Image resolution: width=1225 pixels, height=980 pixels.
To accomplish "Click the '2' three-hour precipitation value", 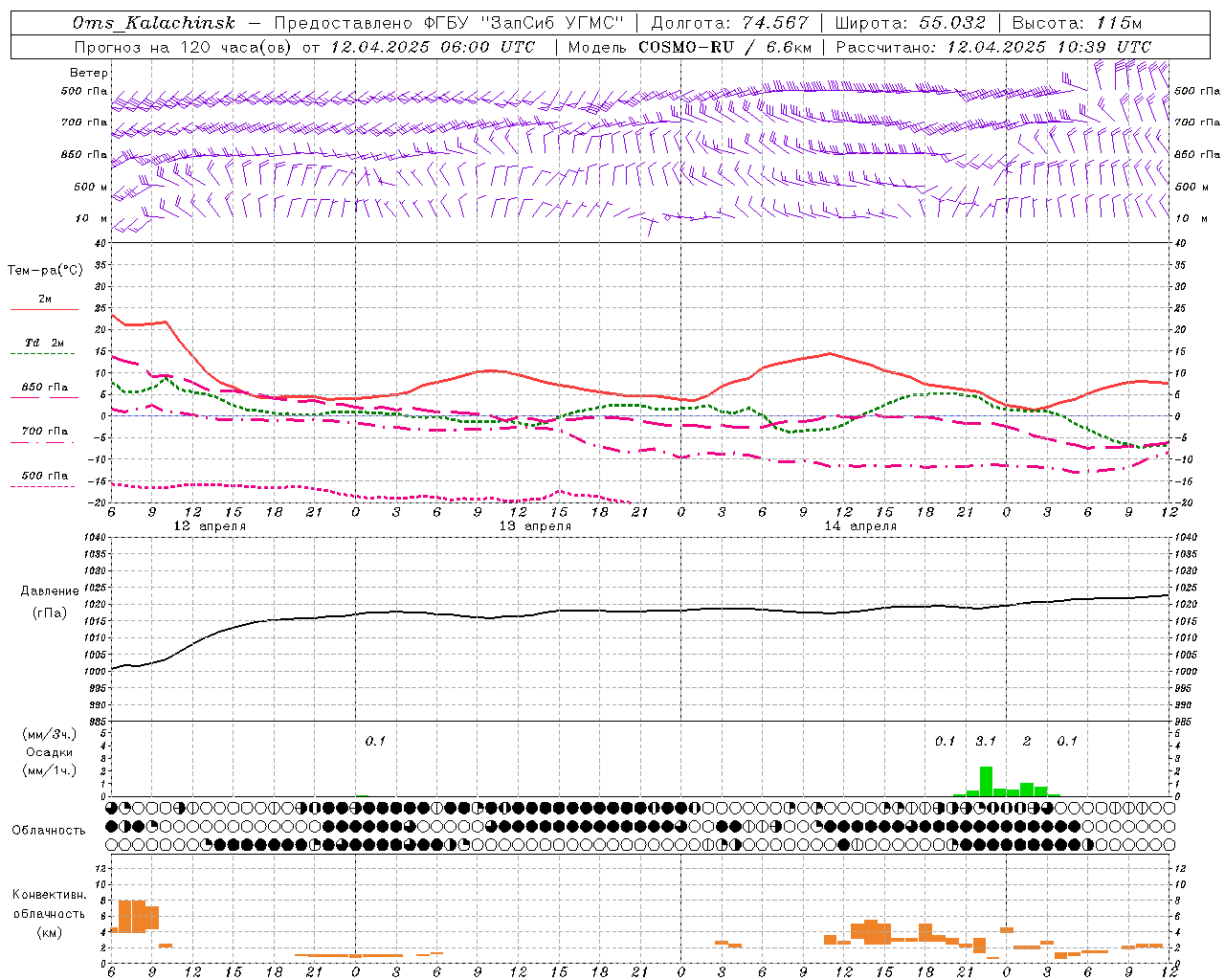I will pos(1027,741).
